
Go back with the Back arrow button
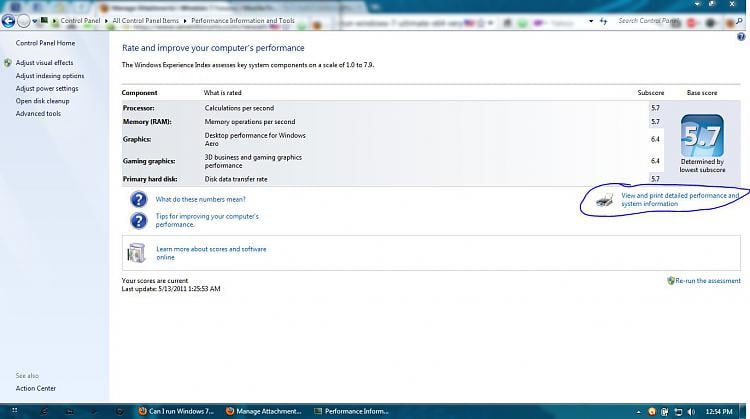tap(8, 21)
